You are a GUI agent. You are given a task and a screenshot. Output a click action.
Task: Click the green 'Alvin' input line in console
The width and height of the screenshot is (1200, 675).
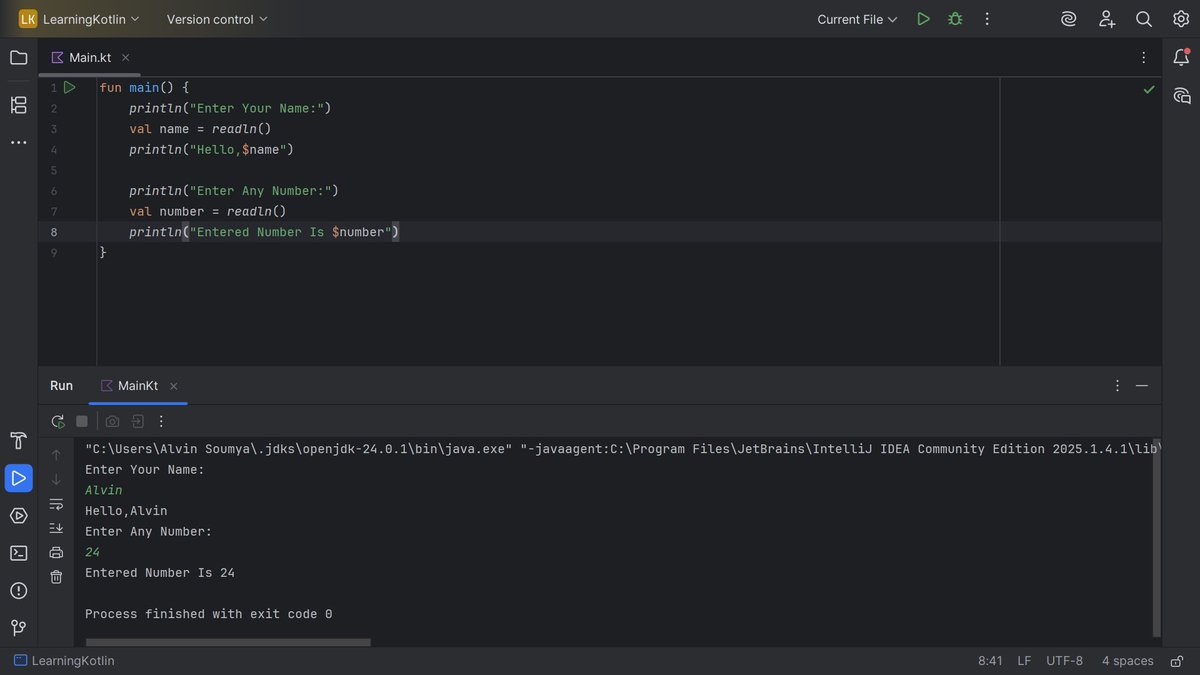pos(104,490)
